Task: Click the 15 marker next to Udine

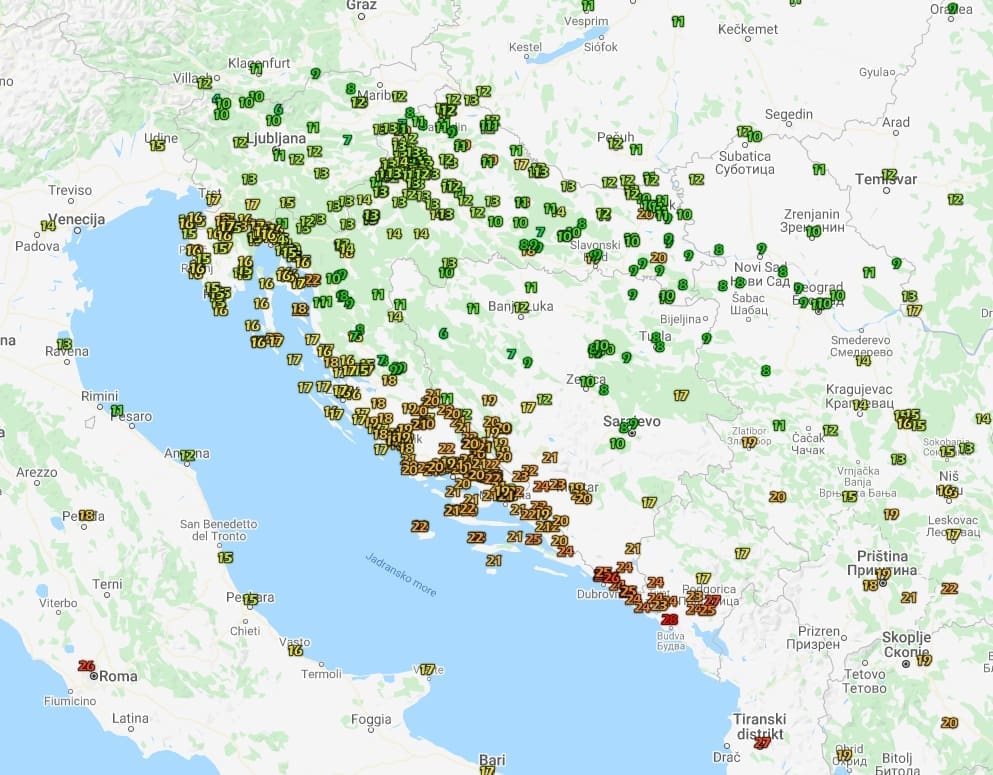Action: point(157,145)
